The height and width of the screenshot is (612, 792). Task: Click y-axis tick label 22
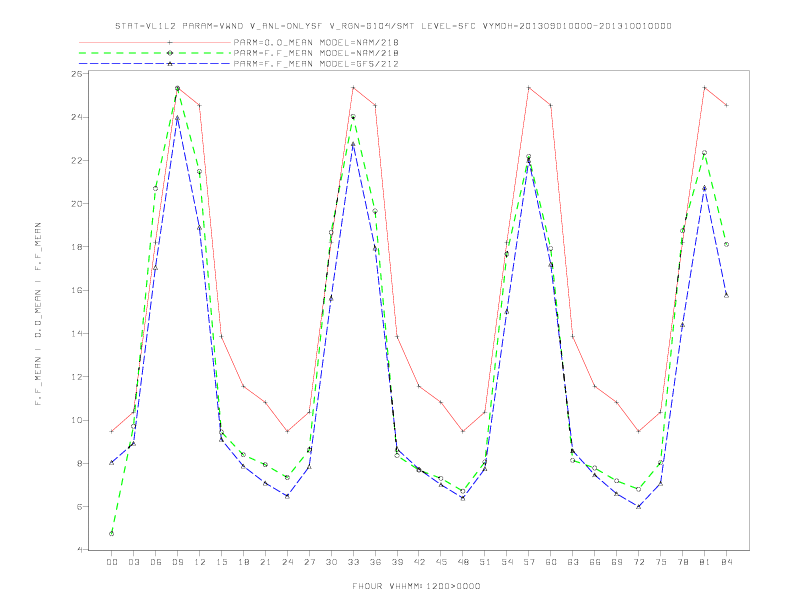[x=77, y=161]
